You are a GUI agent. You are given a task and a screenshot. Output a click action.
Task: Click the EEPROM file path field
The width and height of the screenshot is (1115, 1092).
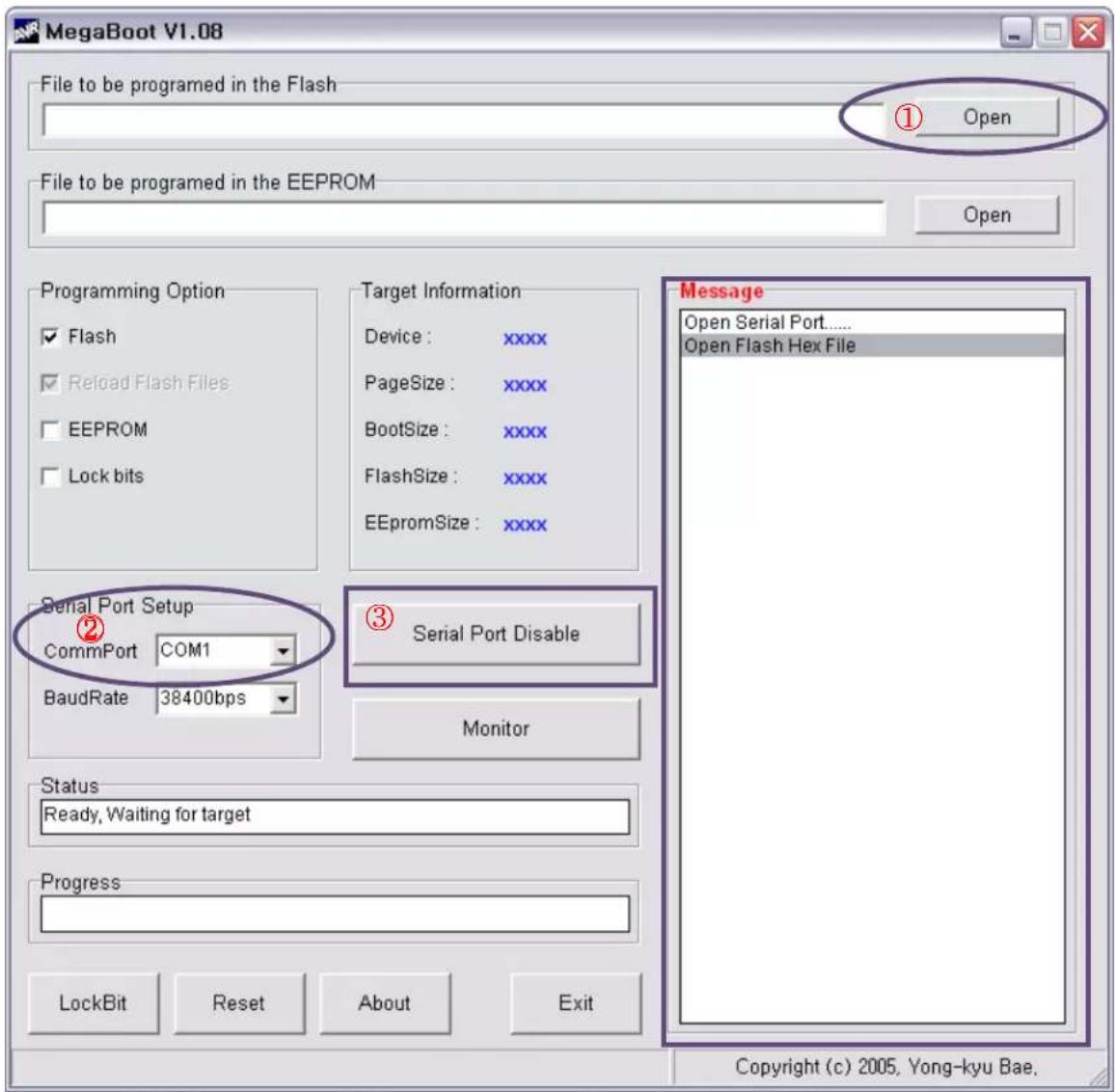(464, 218)
